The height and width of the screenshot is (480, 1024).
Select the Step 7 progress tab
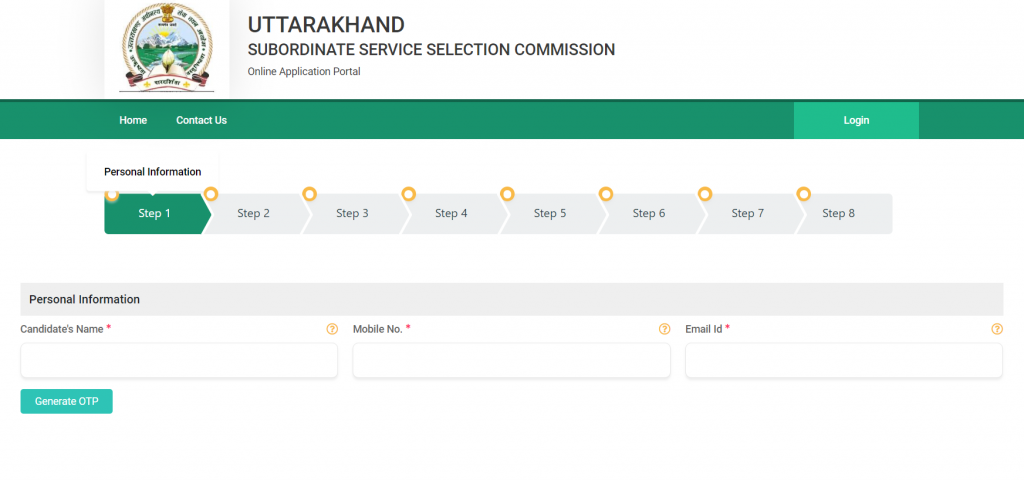pos(748,214)
